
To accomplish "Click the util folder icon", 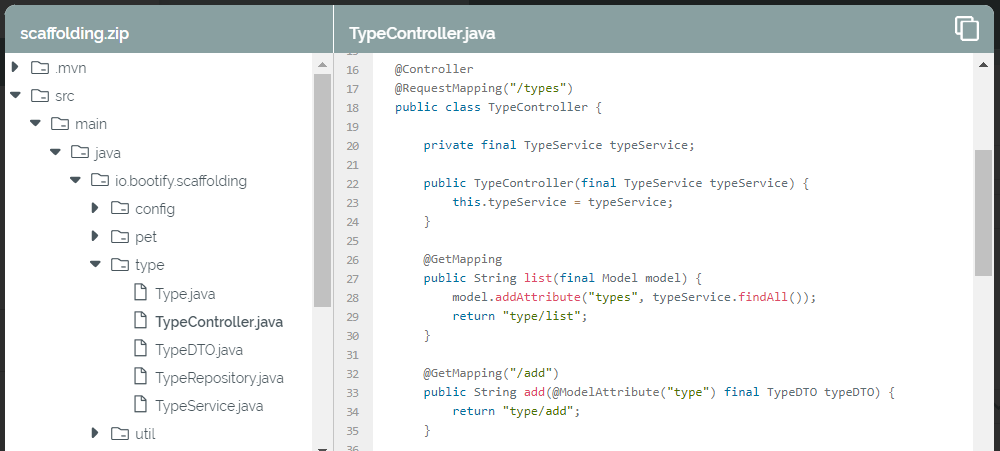I will coord(120,434).
